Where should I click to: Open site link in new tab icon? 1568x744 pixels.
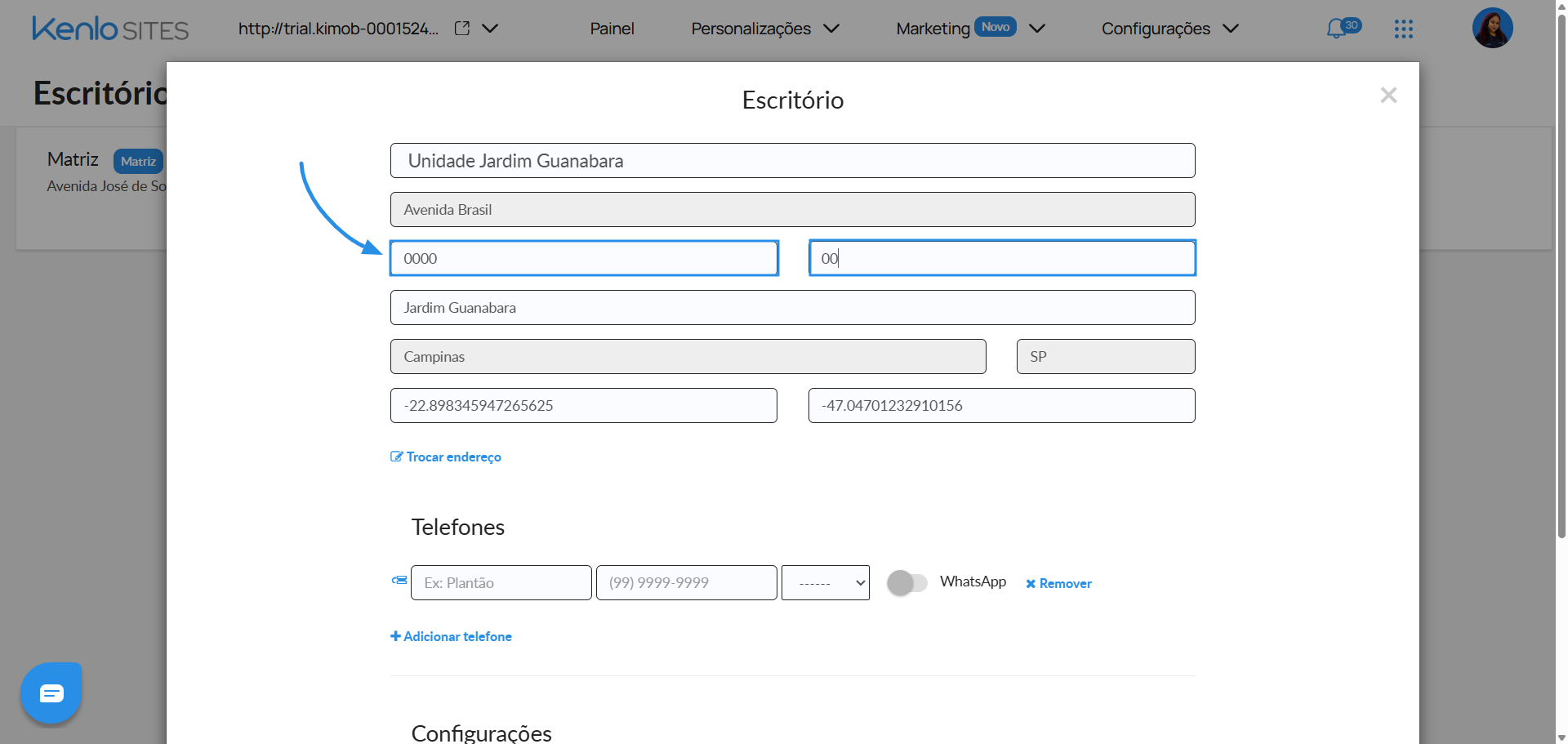(462, 29)
